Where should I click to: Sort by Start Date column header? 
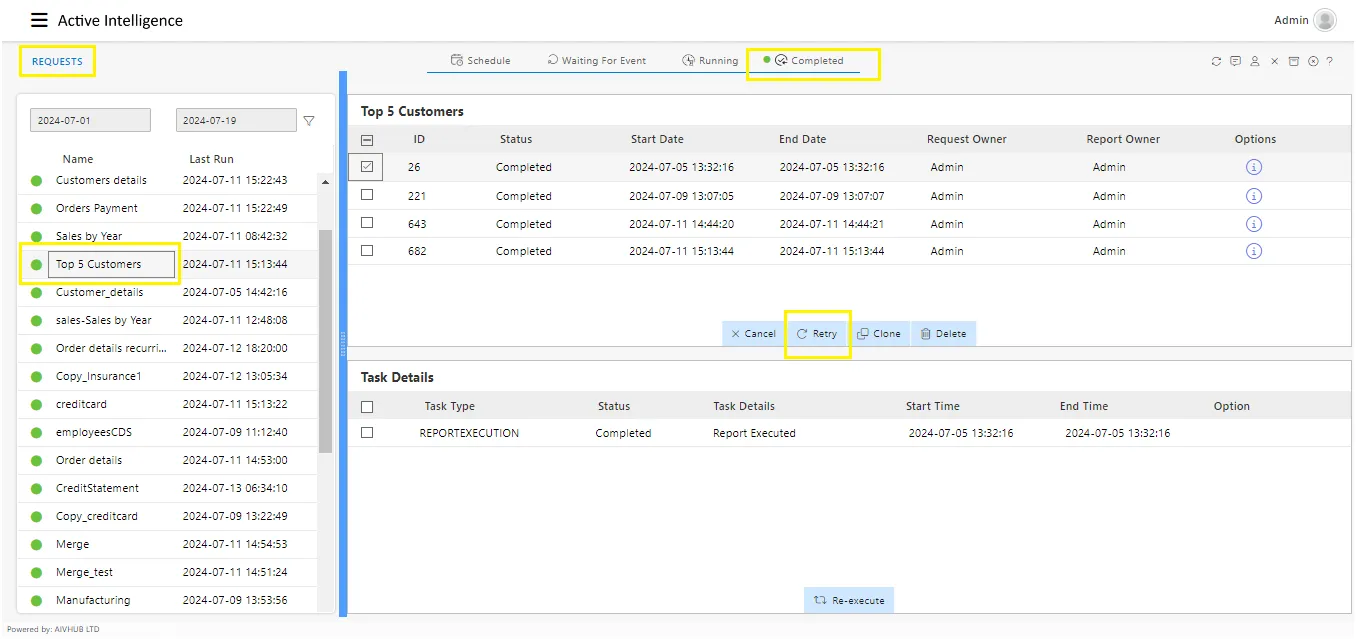[657, 140]
